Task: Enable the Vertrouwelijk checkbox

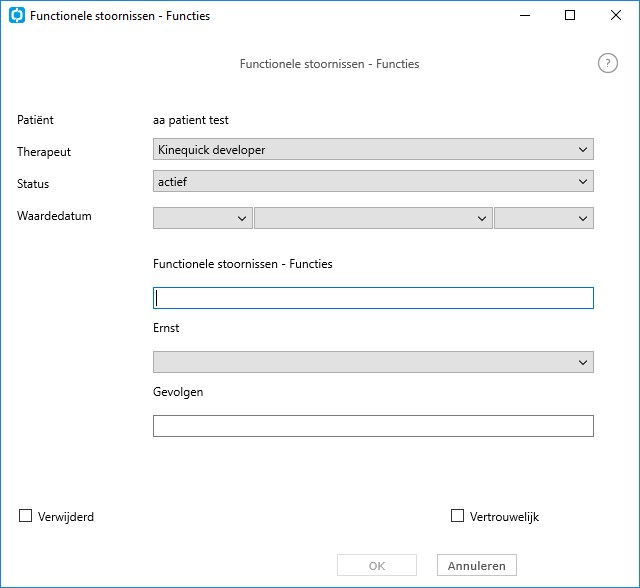Action: pyautogui.click(x=457, y=516)
